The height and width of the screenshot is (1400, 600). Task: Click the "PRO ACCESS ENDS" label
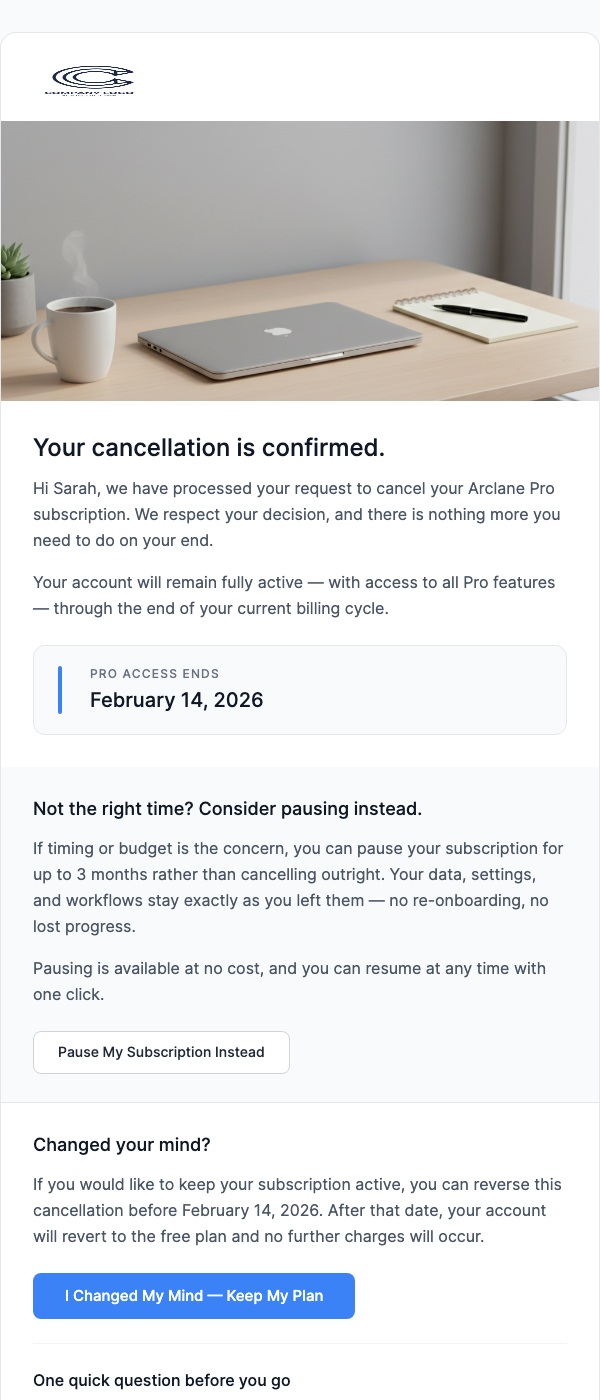[154, 674]
